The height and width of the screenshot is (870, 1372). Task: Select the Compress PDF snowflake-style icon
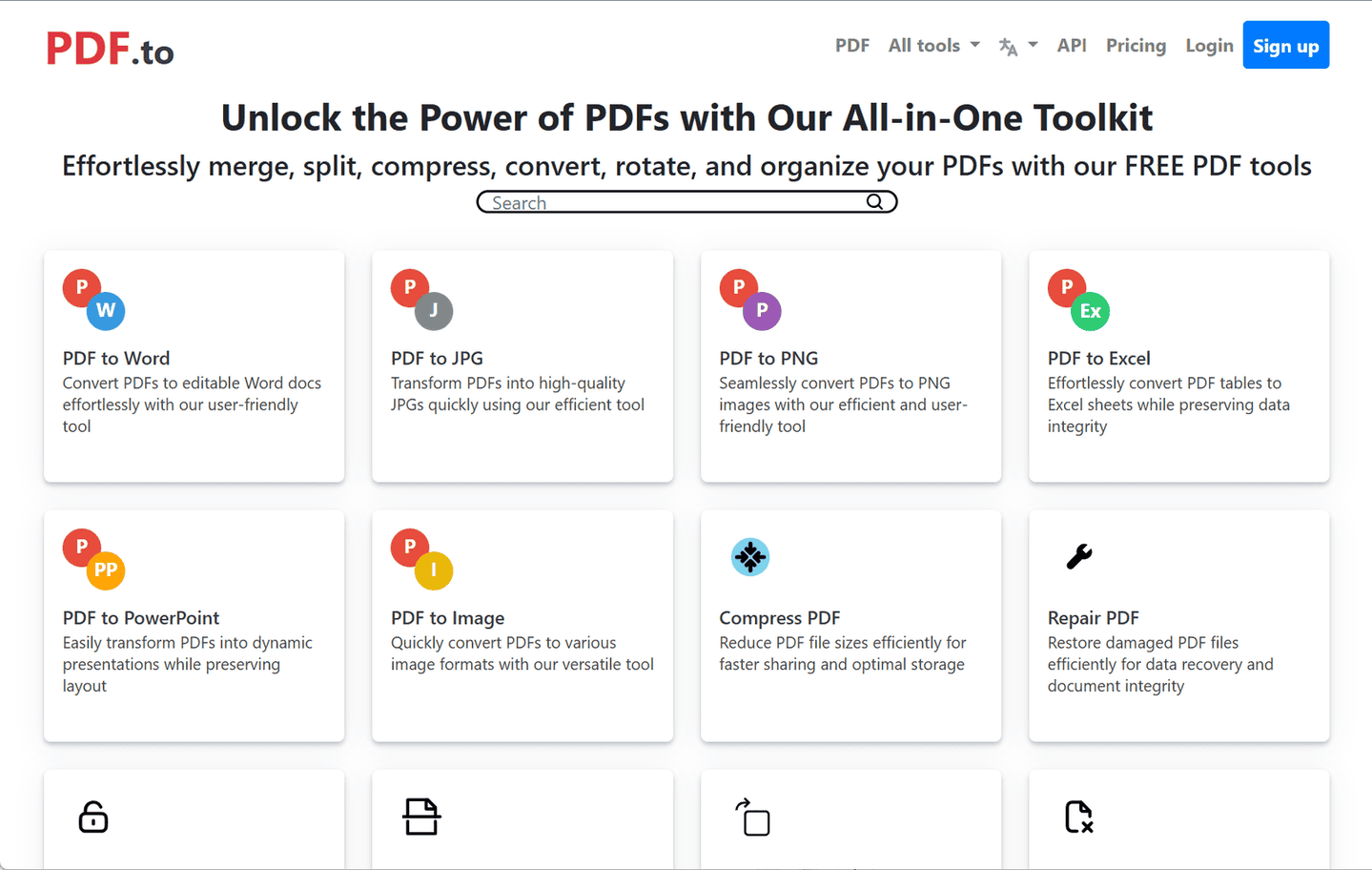(x=750, y=556)
